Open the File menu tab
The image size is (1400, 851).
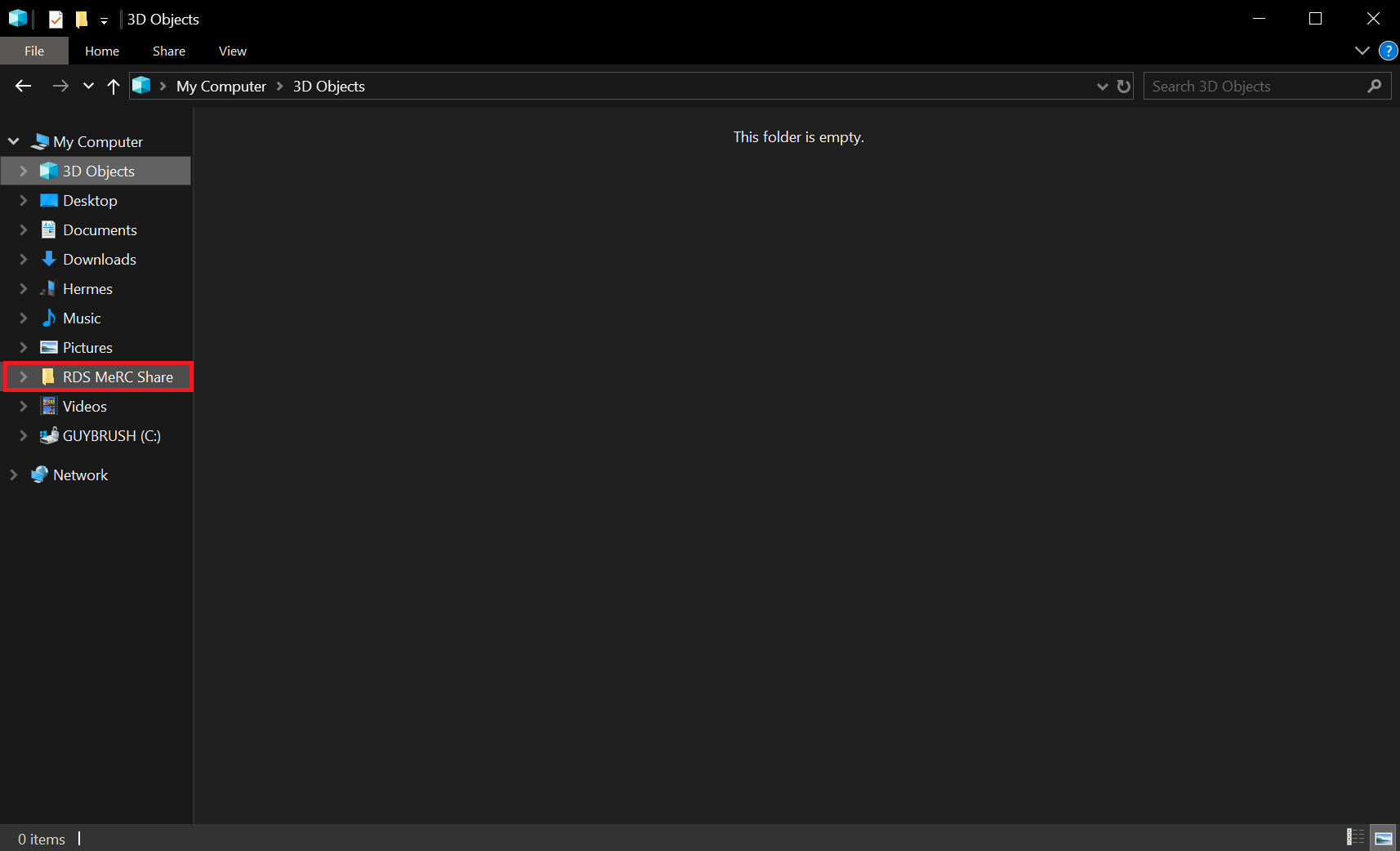[x=34, y=51]
